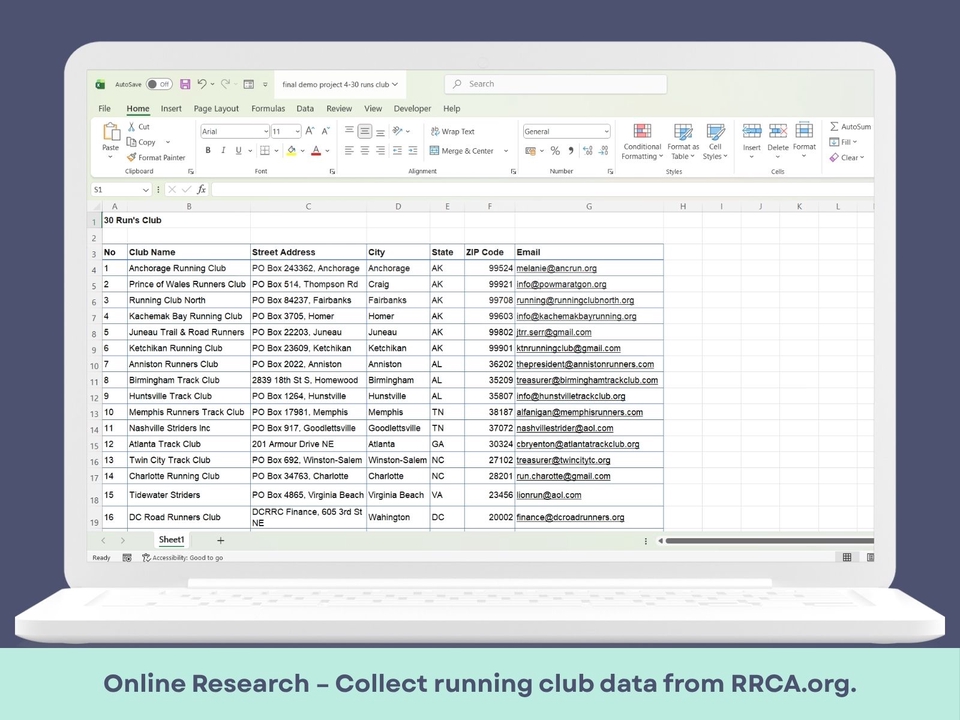The height and width of the screenshot is (720, 960).
Task: Click the Cut scissors icon
Action: pyautogui.click(x=132, y=127)
